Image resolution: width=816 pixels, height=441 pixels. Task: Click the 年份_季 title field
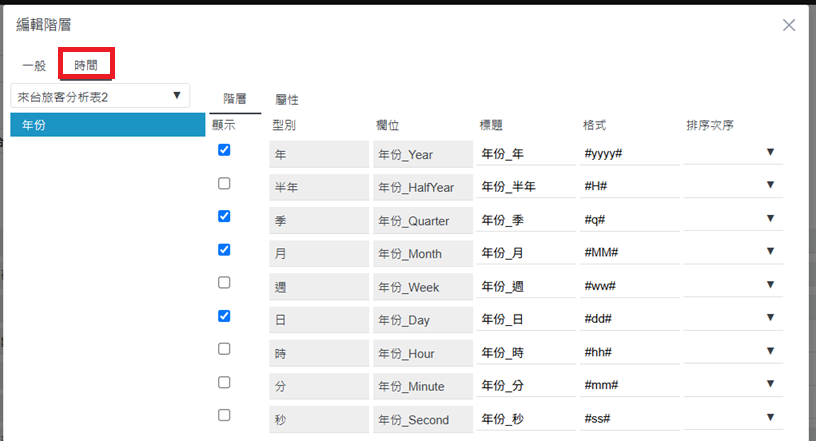[526, 220]
